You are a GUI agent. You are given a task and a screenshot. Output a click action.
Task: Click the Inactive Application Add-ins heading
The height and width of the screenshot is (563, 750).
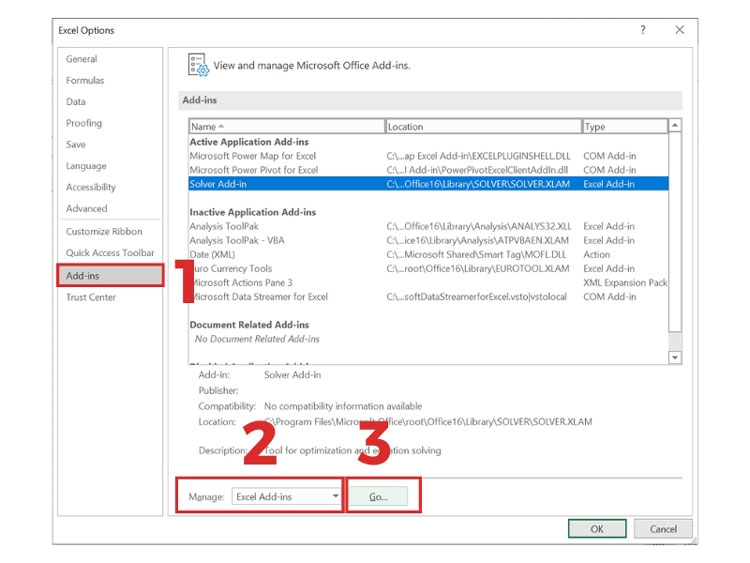(x=253, y=212)
